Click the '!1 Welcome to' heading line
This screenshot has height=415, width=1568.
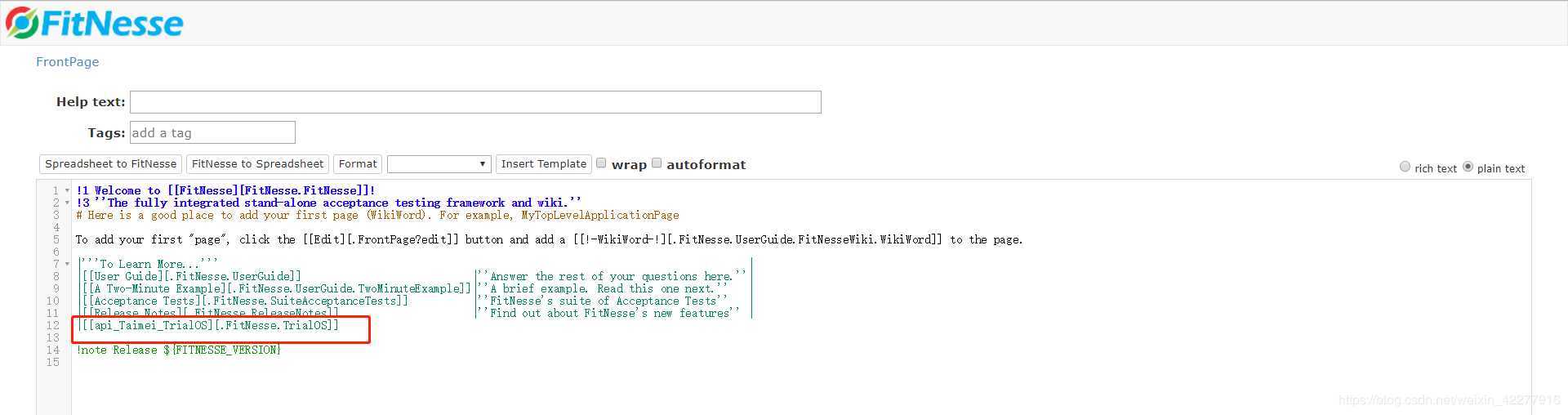coord(225,190)
